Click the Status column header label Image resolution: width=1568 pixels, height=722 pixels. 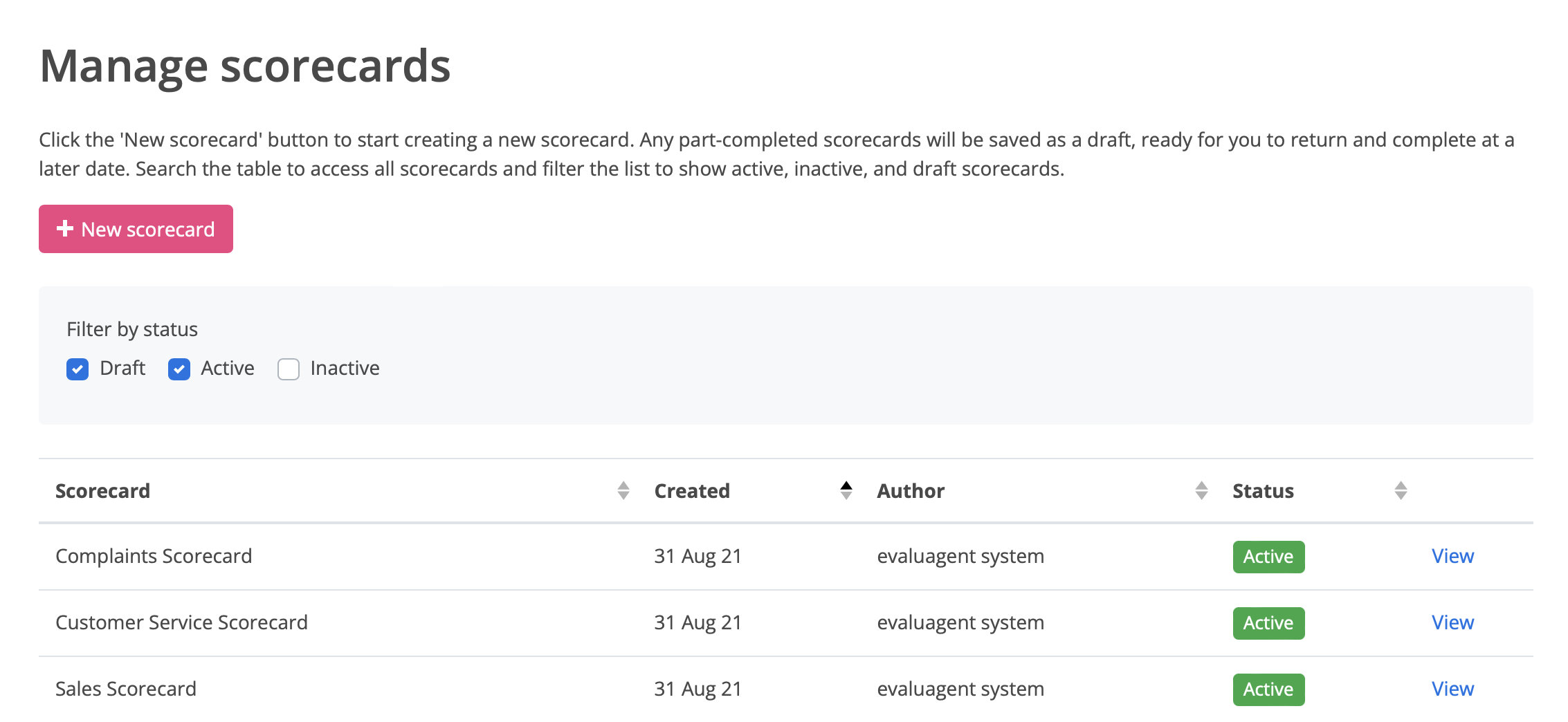(1263, 491)
